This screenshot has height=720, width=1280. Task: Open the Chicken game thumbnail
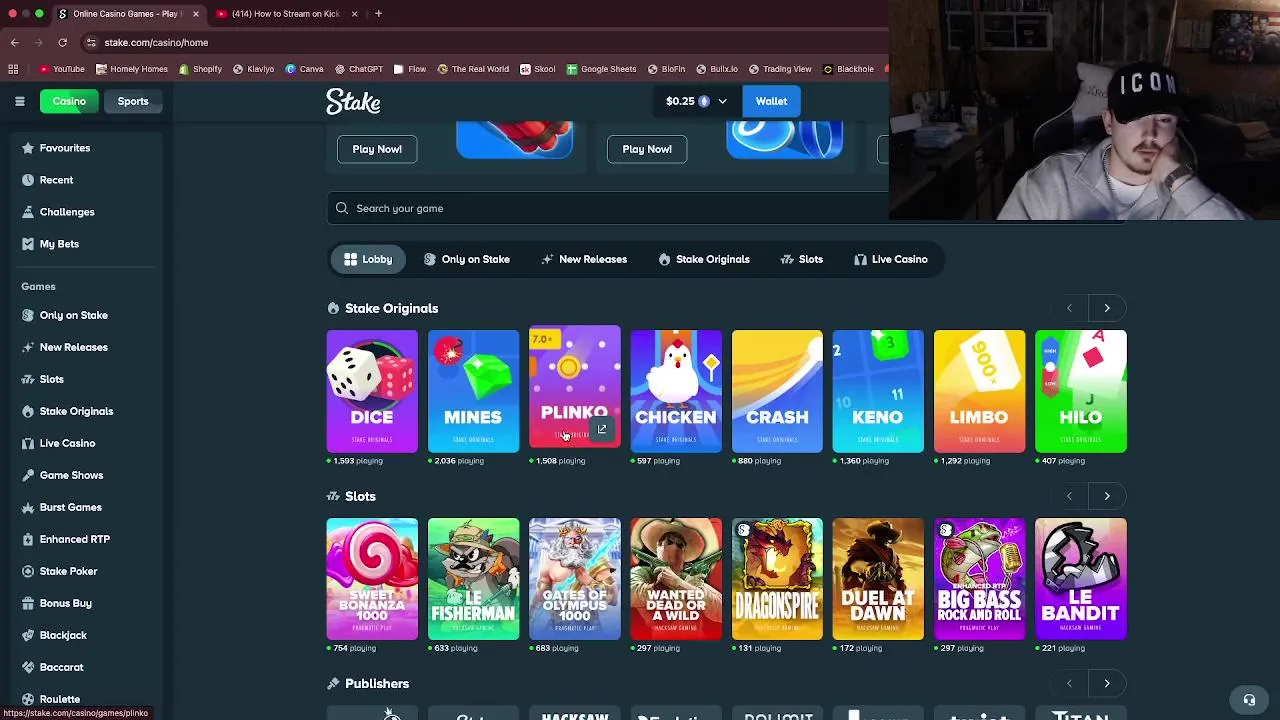[x=676, y=391]
